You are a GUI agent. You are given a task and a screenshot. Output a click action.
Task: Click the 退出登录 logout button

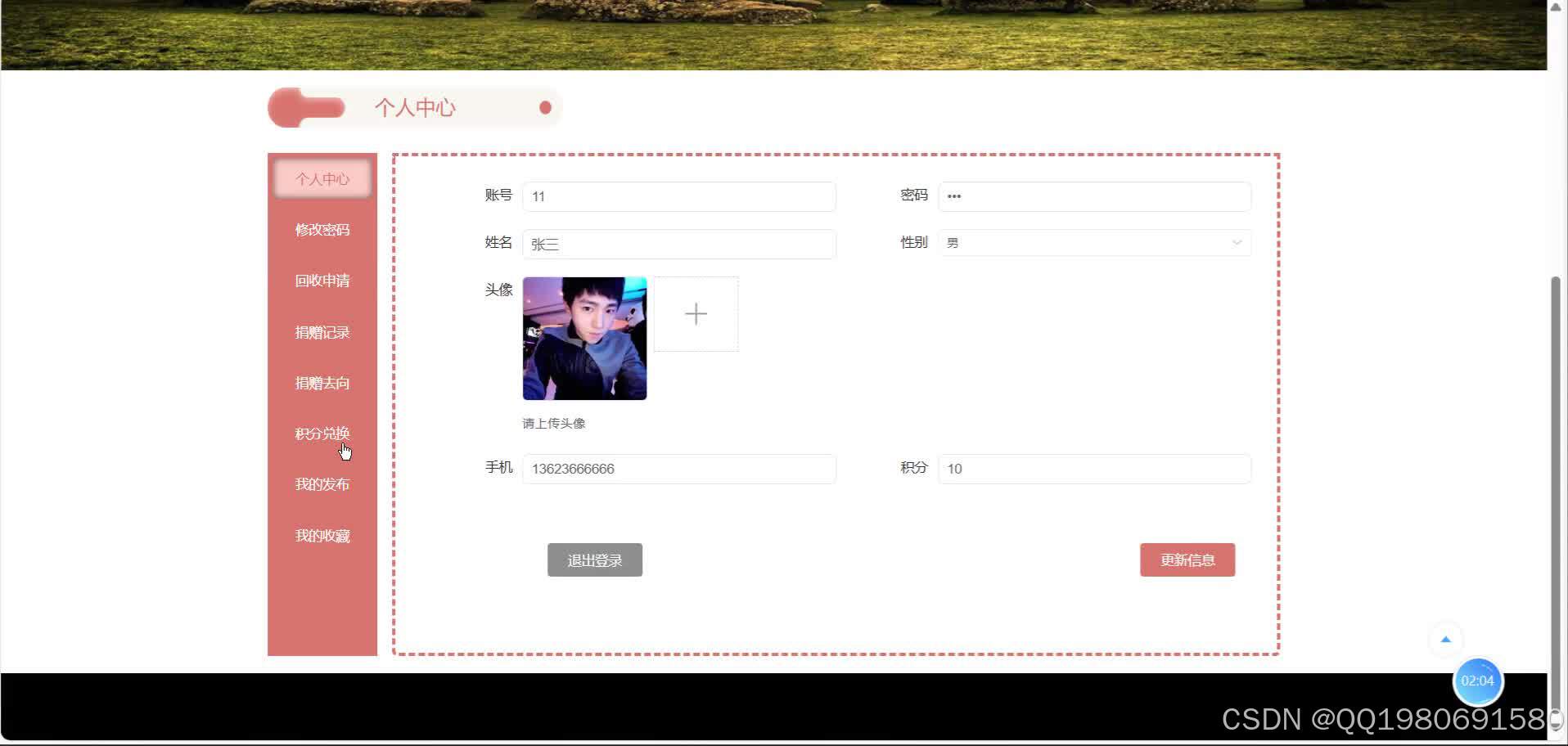click(x=595, y=560)
